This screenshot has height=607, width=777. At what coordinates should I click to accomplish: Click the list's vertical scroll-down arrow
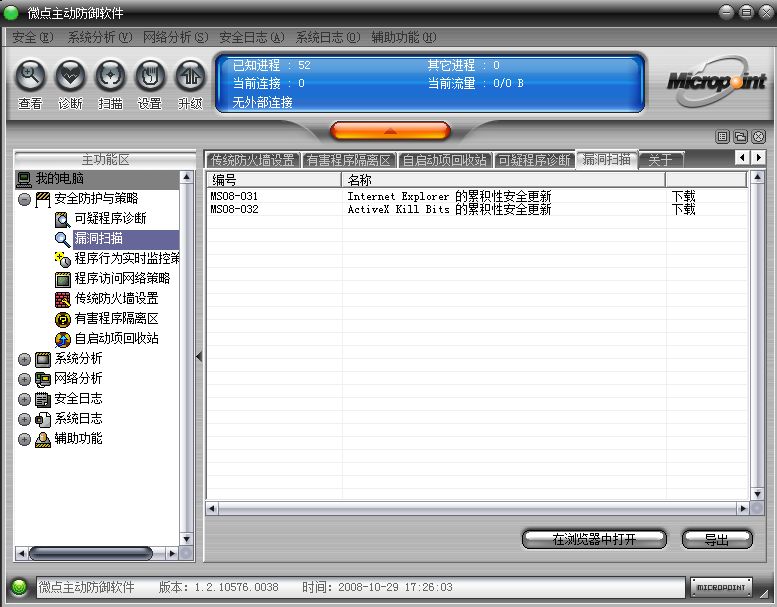click(757, 494)
